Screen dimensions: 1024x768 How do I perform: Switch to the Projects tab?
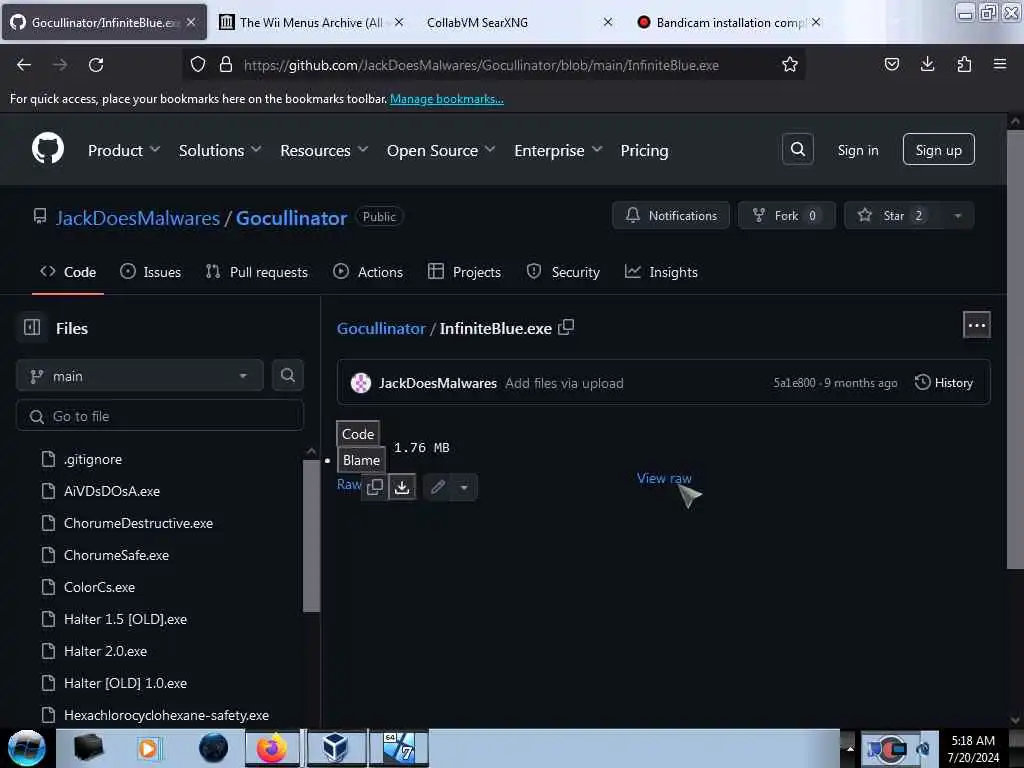pos(464,272)
